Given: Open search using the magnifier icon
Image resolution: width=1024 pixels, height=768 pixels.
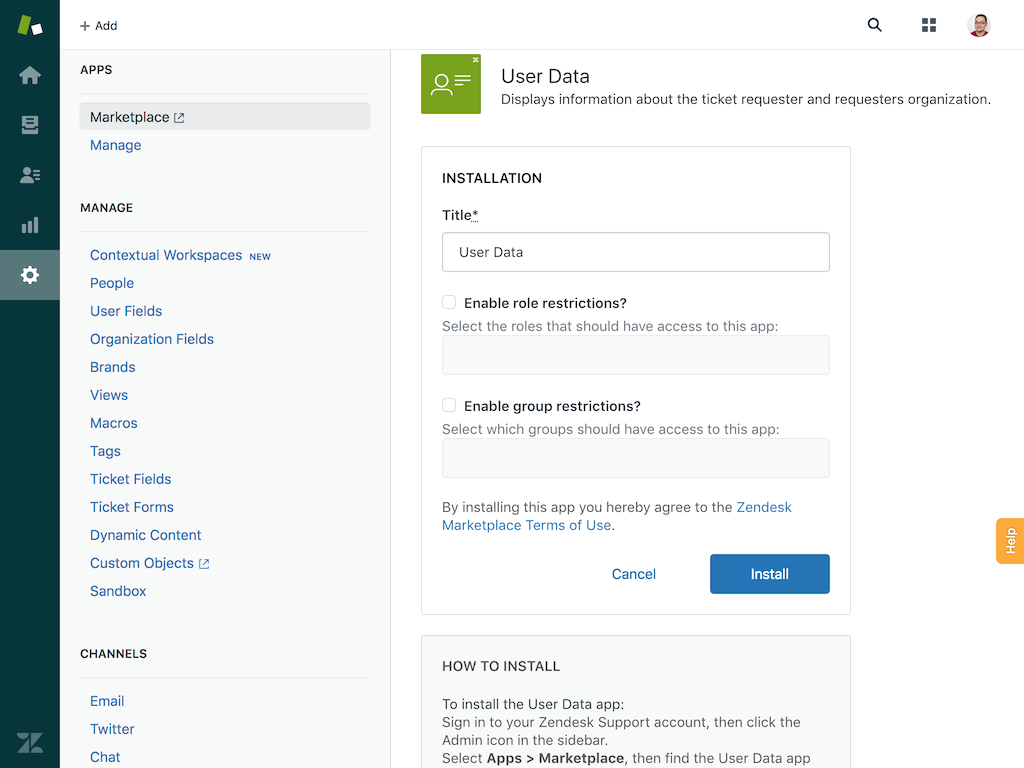Looking at the screenshot, I should tap(874, 25).
